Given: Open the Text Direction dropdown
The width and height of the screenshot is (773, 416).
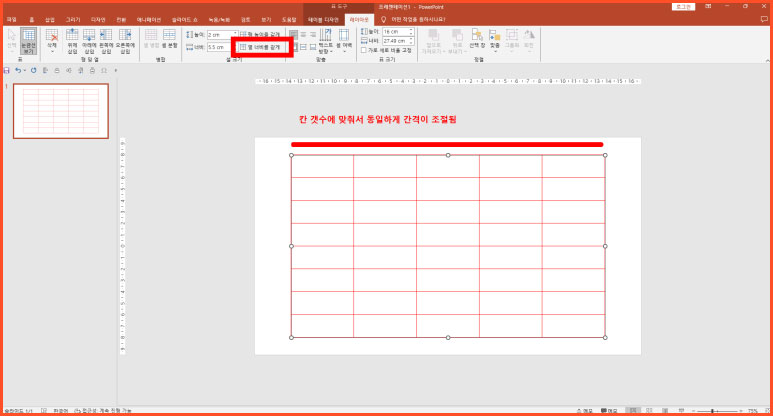Looking at the screenshot, I should point(326,41).
